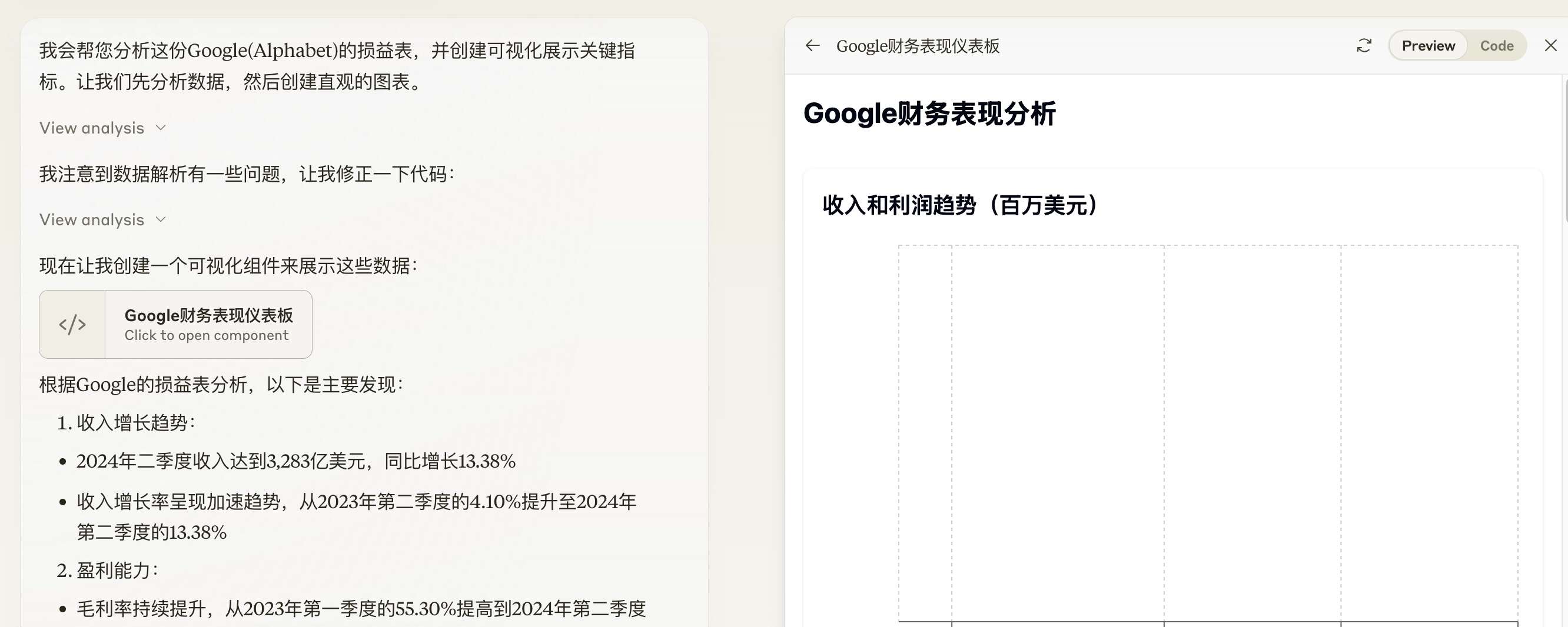Expand the second View analysis section
The height and width of the screenshot is (627, 1568).
tap(102, 219)
